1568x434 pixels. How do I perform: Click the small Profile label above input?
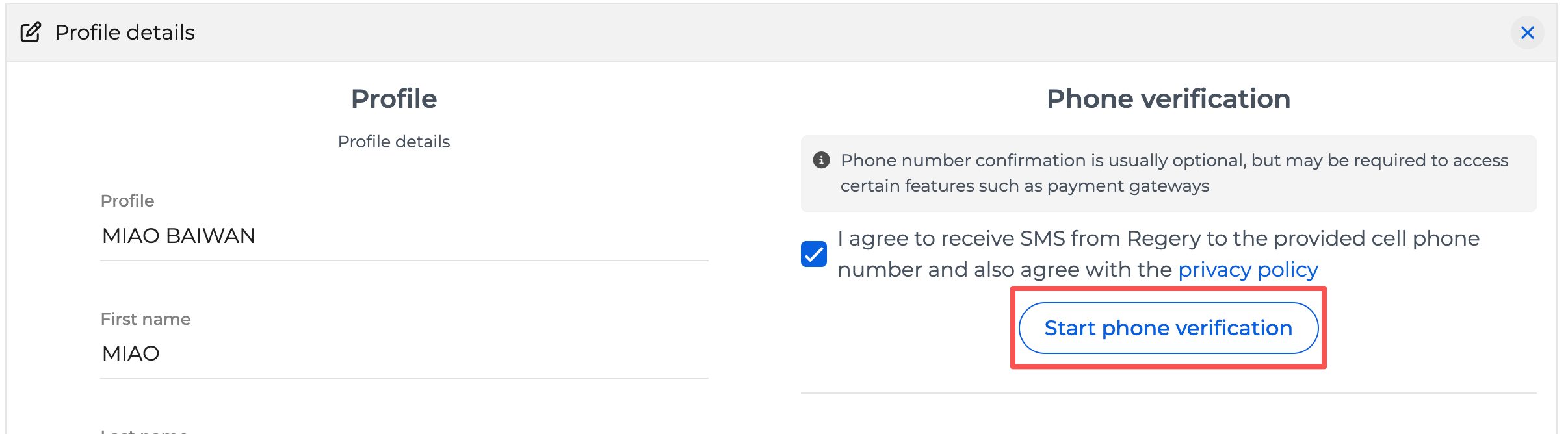click(x=127, y=201)
